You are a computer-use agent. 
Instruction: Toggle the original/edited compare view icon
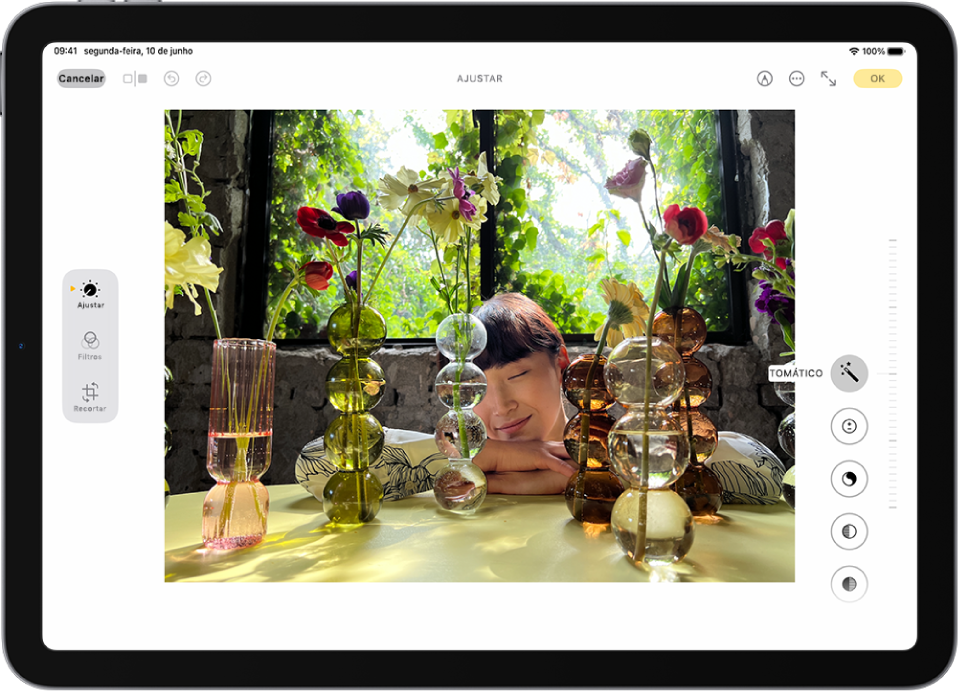pos(135,78)
